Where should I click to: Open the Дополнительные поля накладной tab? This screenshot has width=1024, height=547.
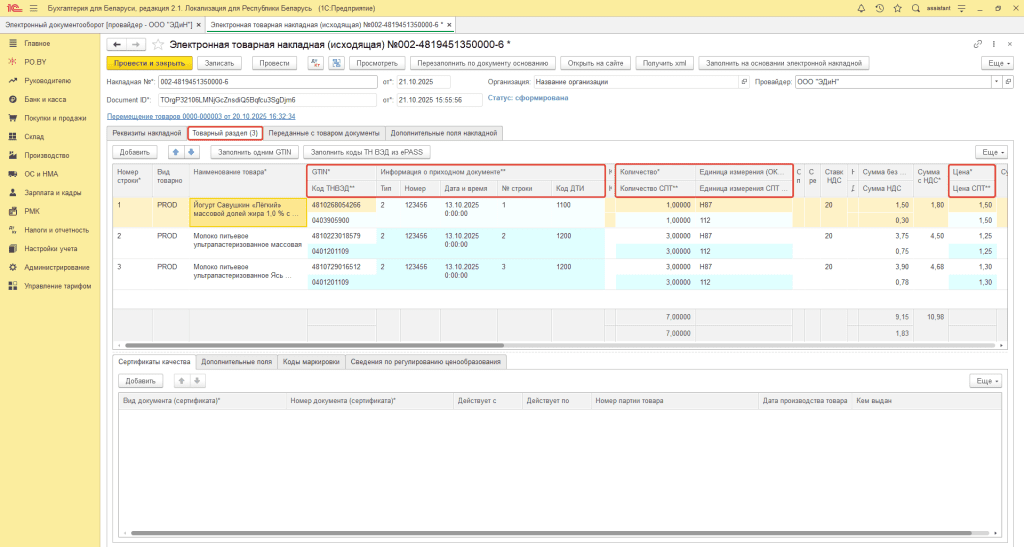(443, 133)
